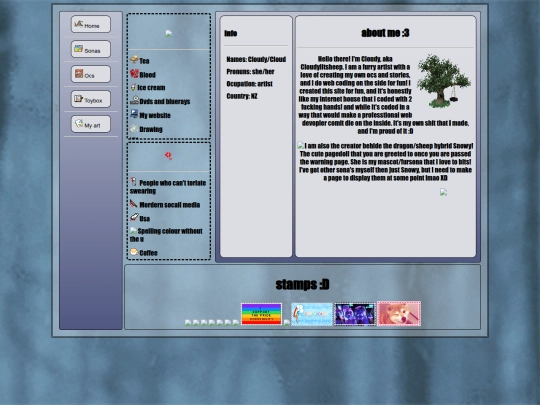Click the 'Blood' list text
540x405 pixels.
147,75
